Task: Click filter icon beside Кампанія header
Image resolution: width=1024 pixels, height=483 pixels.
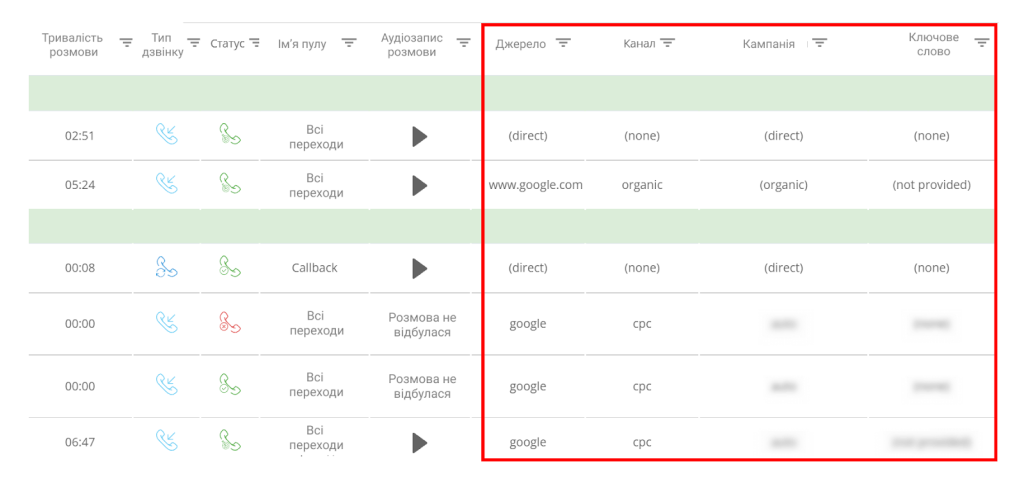Action: [x=820, y=43]
